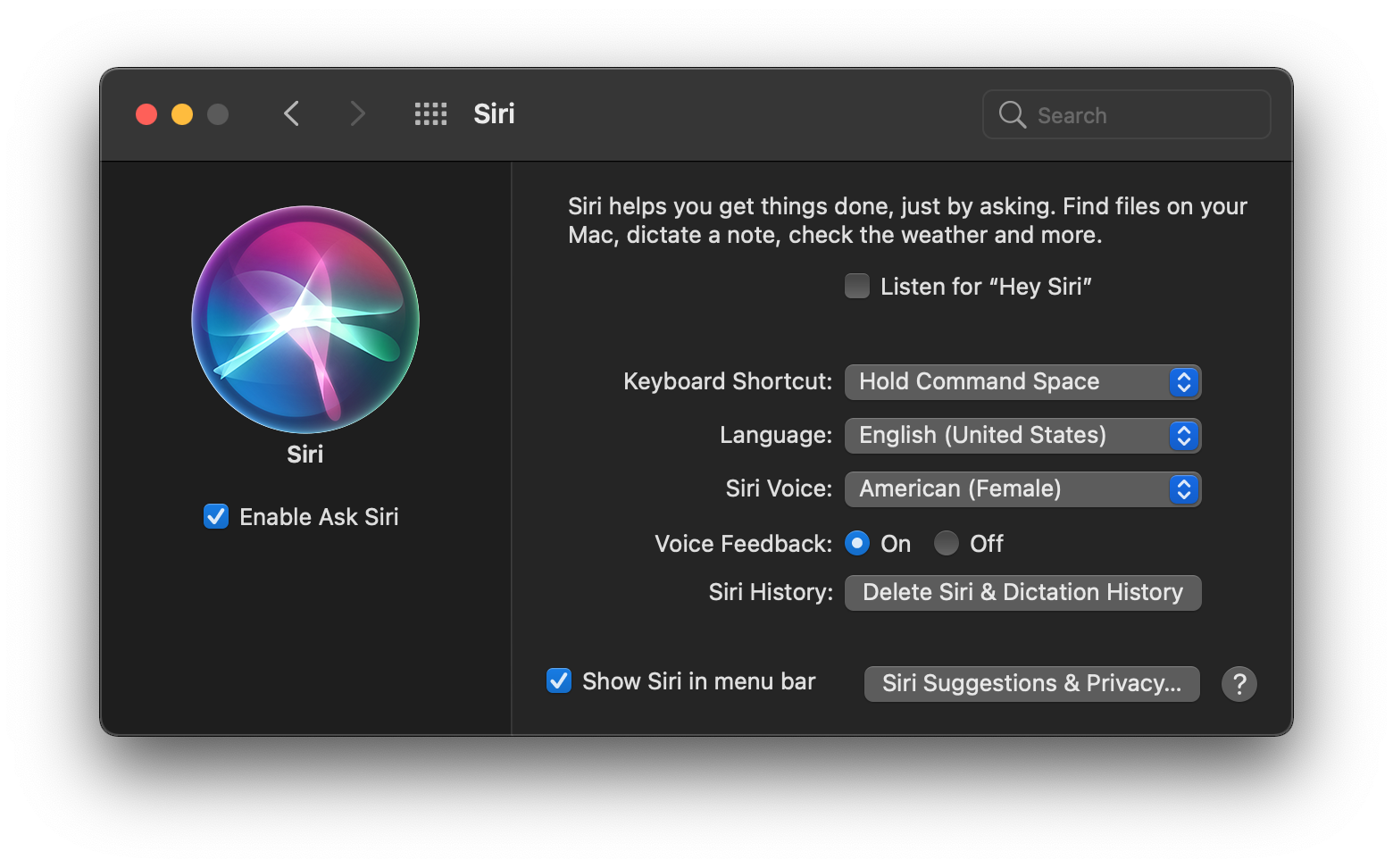Open the Siri Voice dropdown
Image resolution: width=1393 pixels, height=868 pixels.
[x=1022, y=489]
